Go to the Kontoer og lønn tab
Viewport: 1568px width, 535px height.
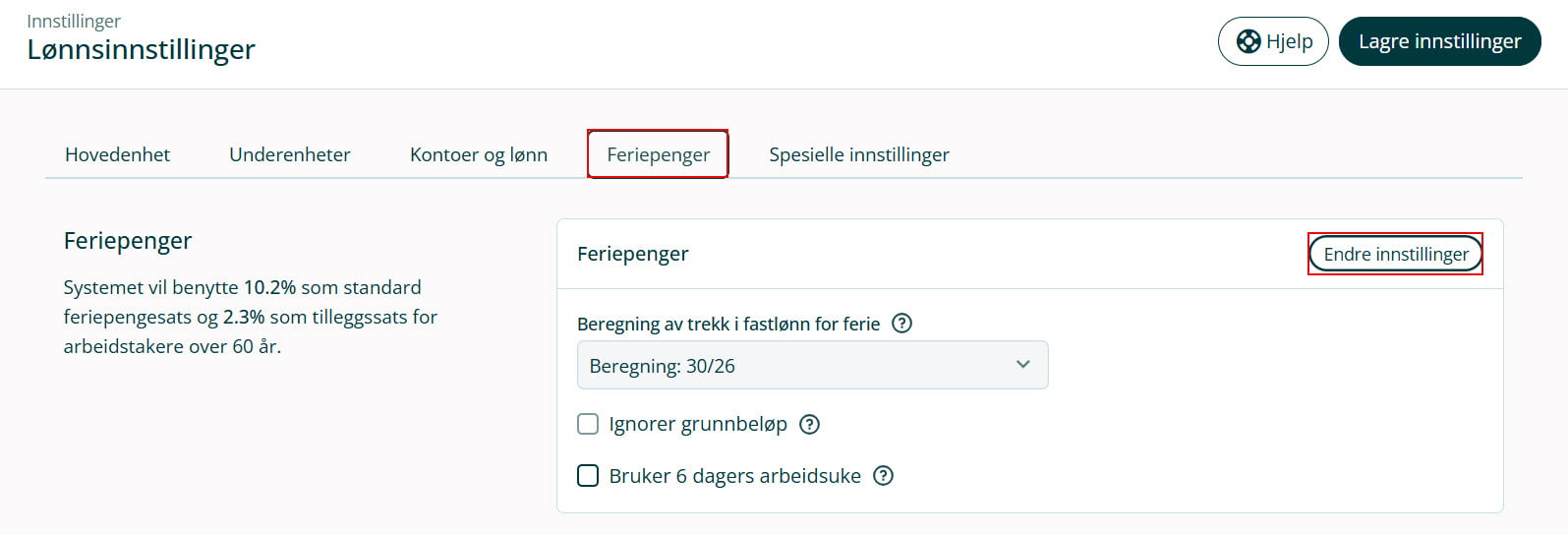pos(479,154)
